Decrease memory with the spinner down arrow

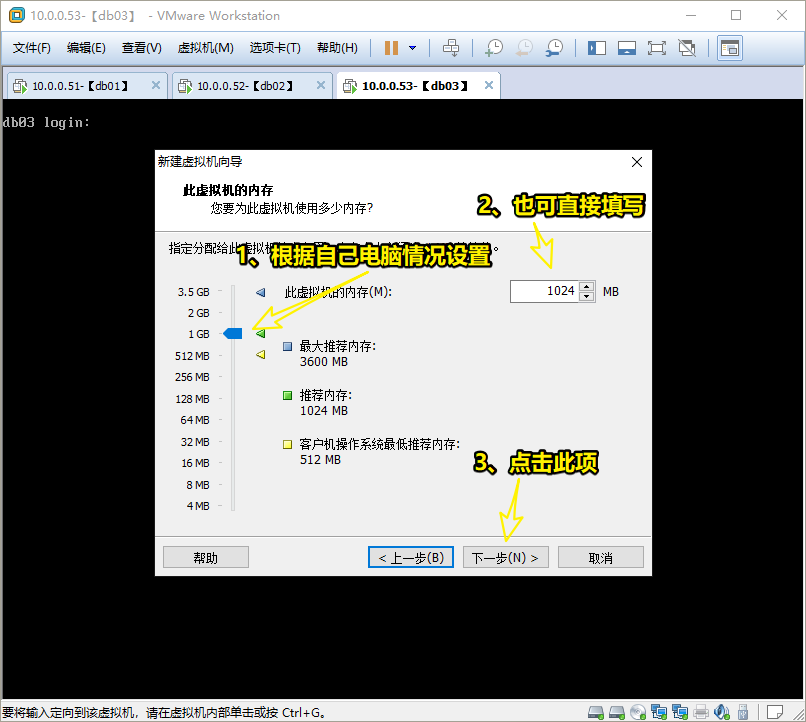(x=588, y=296)
